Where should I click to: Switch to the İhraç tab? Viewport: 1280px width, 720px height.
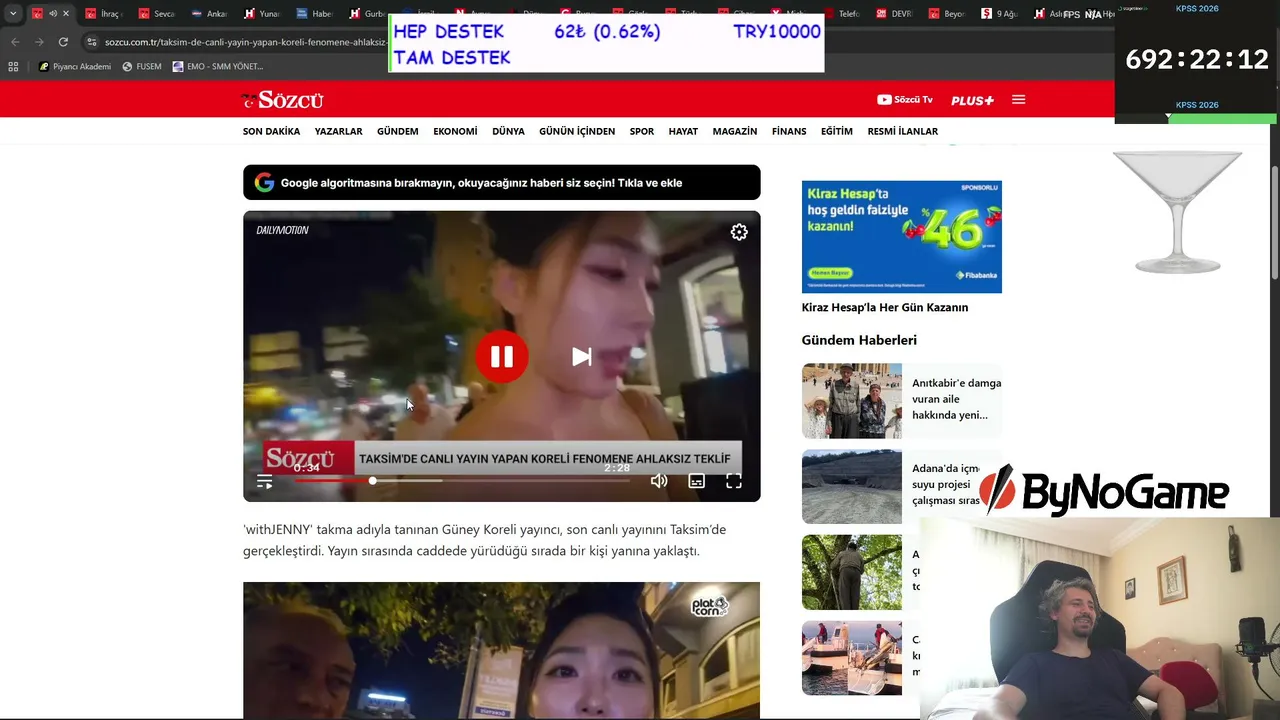click(x=104, y=14)
